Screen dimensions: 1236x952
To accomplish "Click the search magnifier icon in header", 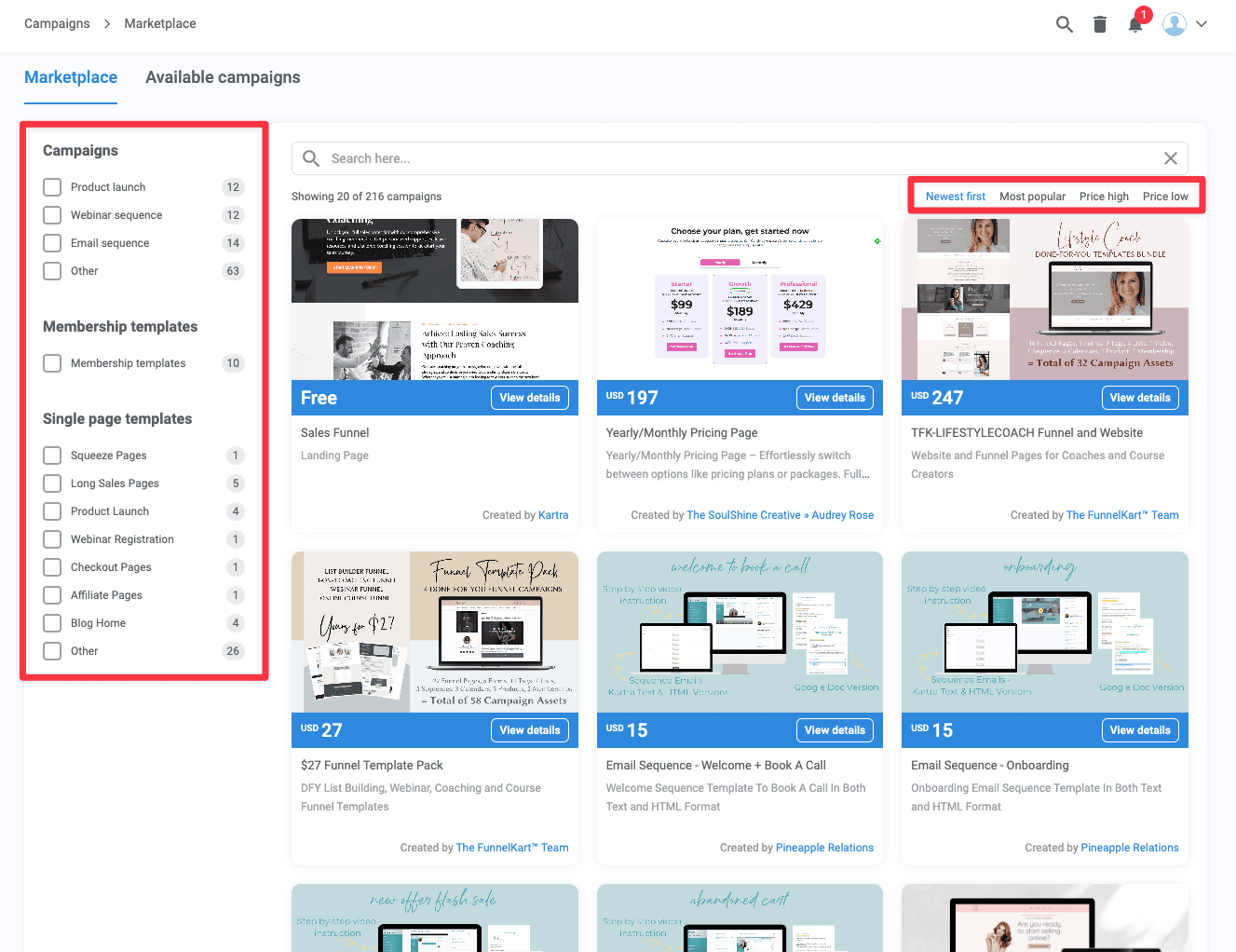I will pyautogui.click(x=1064, y=24).
